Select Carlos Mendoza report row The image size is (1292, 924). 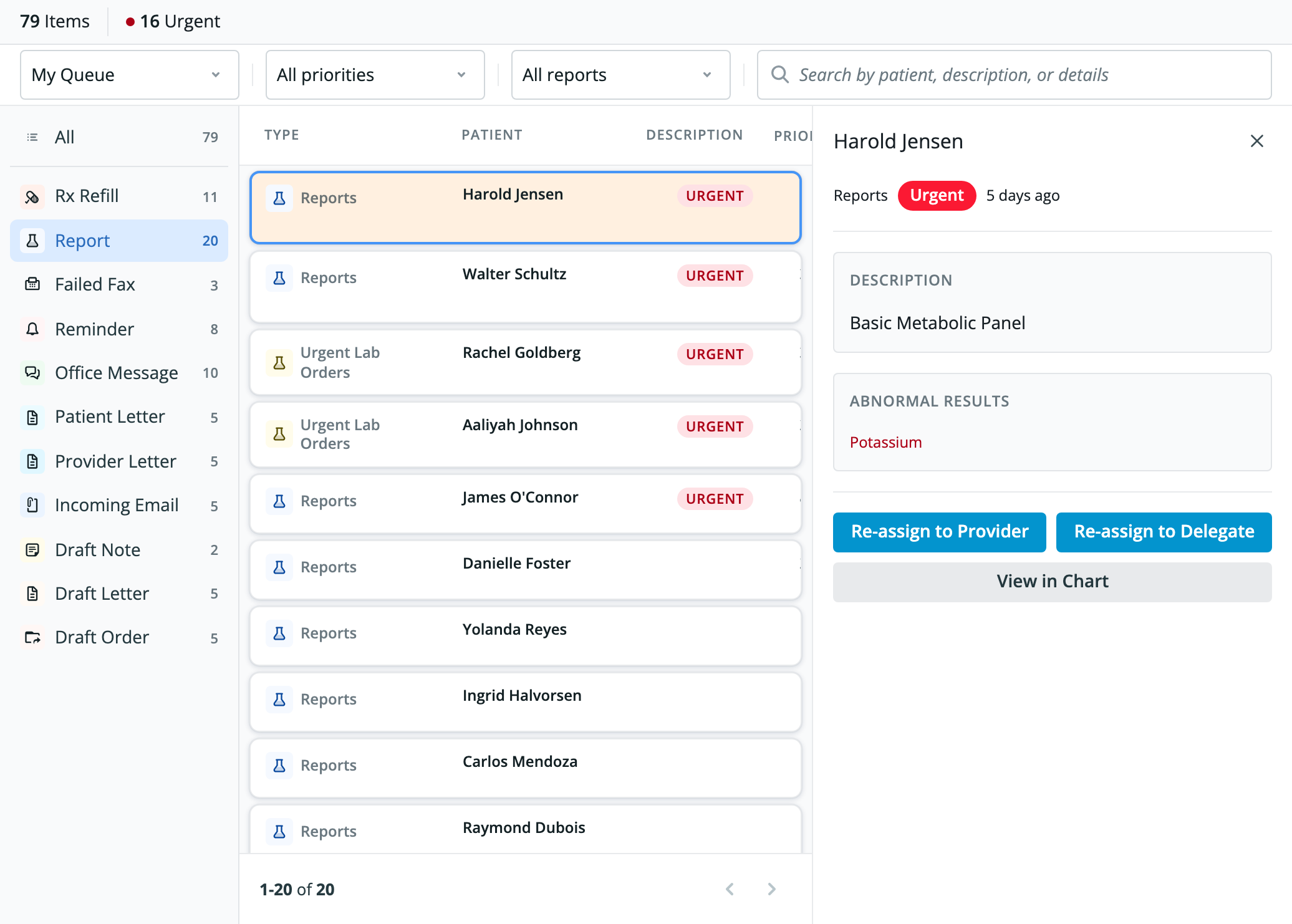[x=526, y=768]
